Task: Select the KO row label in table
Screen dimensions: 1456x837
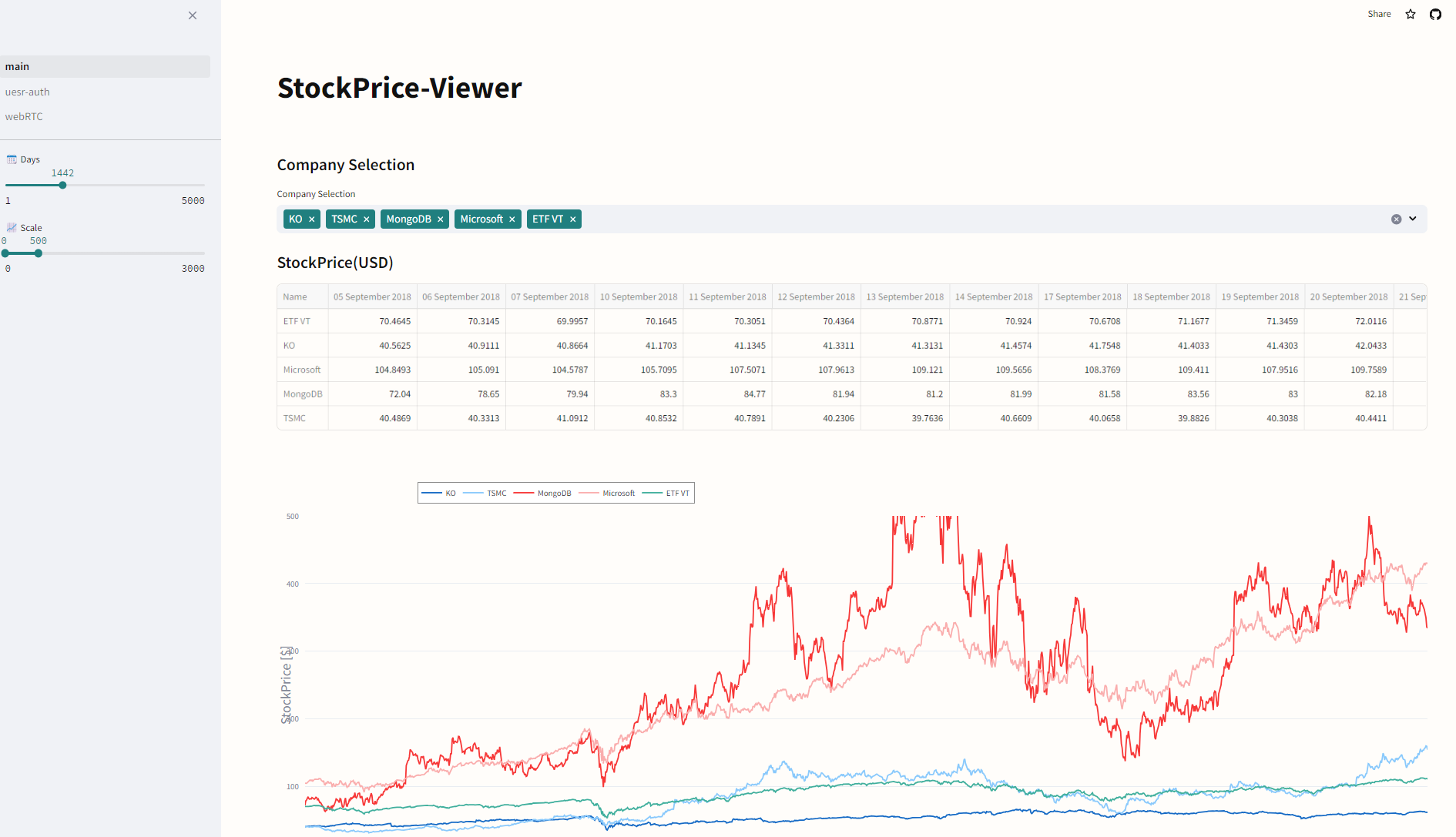Action: [302, 346]
